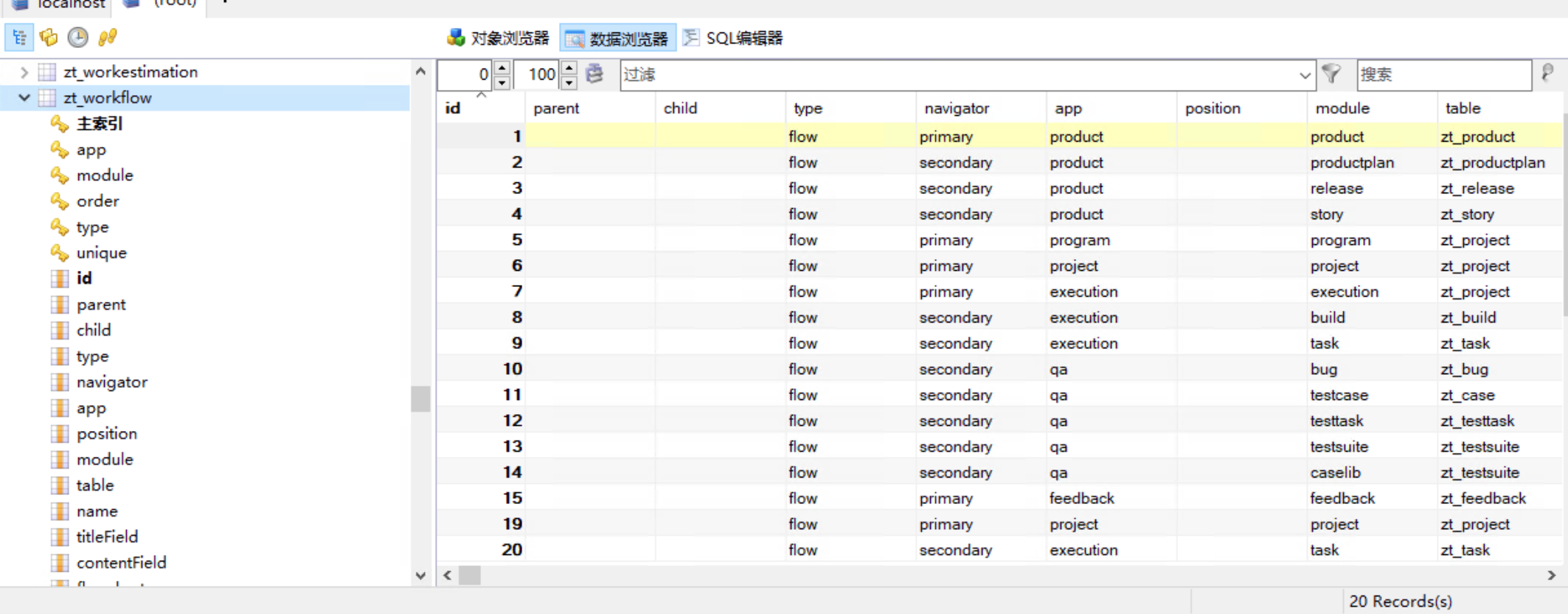1568x614 pixels.
Task: Click the search icon beside the 搜索 box
Action: [1547, 74]
